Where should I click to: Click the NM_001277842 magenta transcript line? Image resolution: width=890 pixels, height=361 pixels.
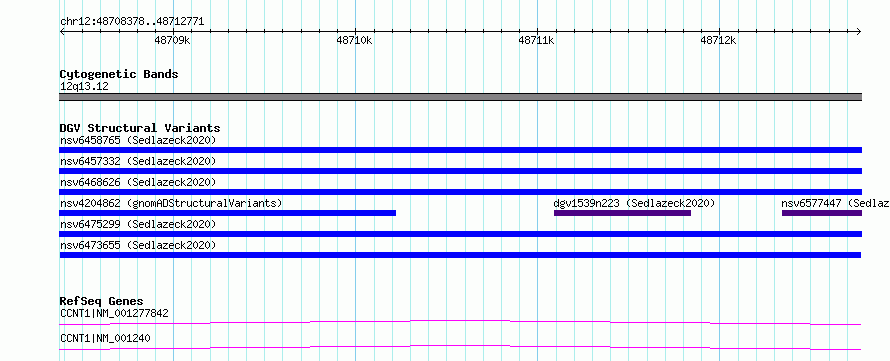click(x=460, y=322)
